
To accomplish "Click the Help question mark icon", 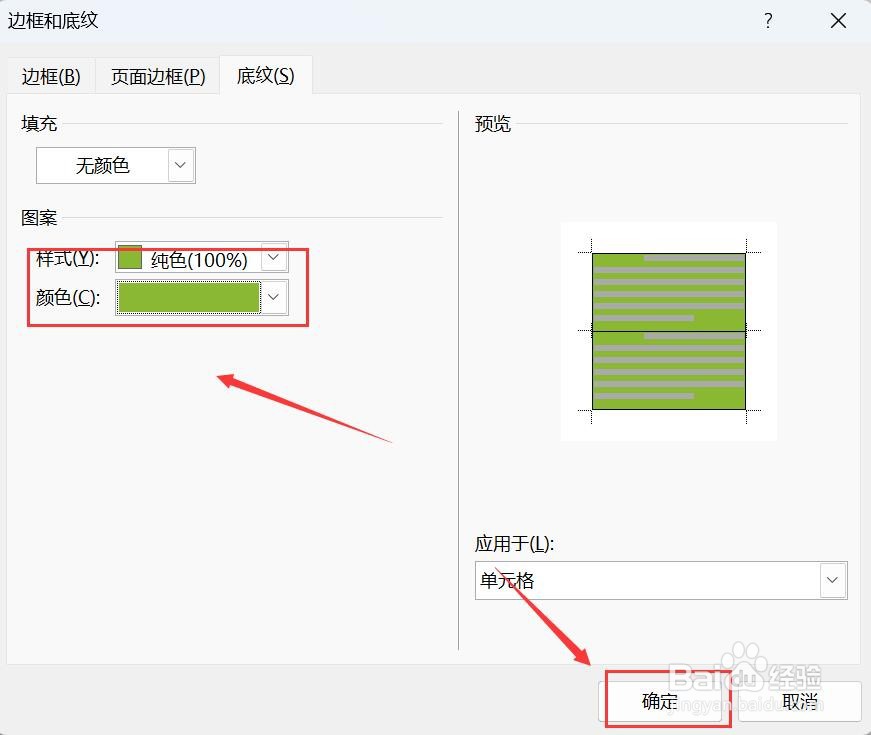I will click(767, 20).
